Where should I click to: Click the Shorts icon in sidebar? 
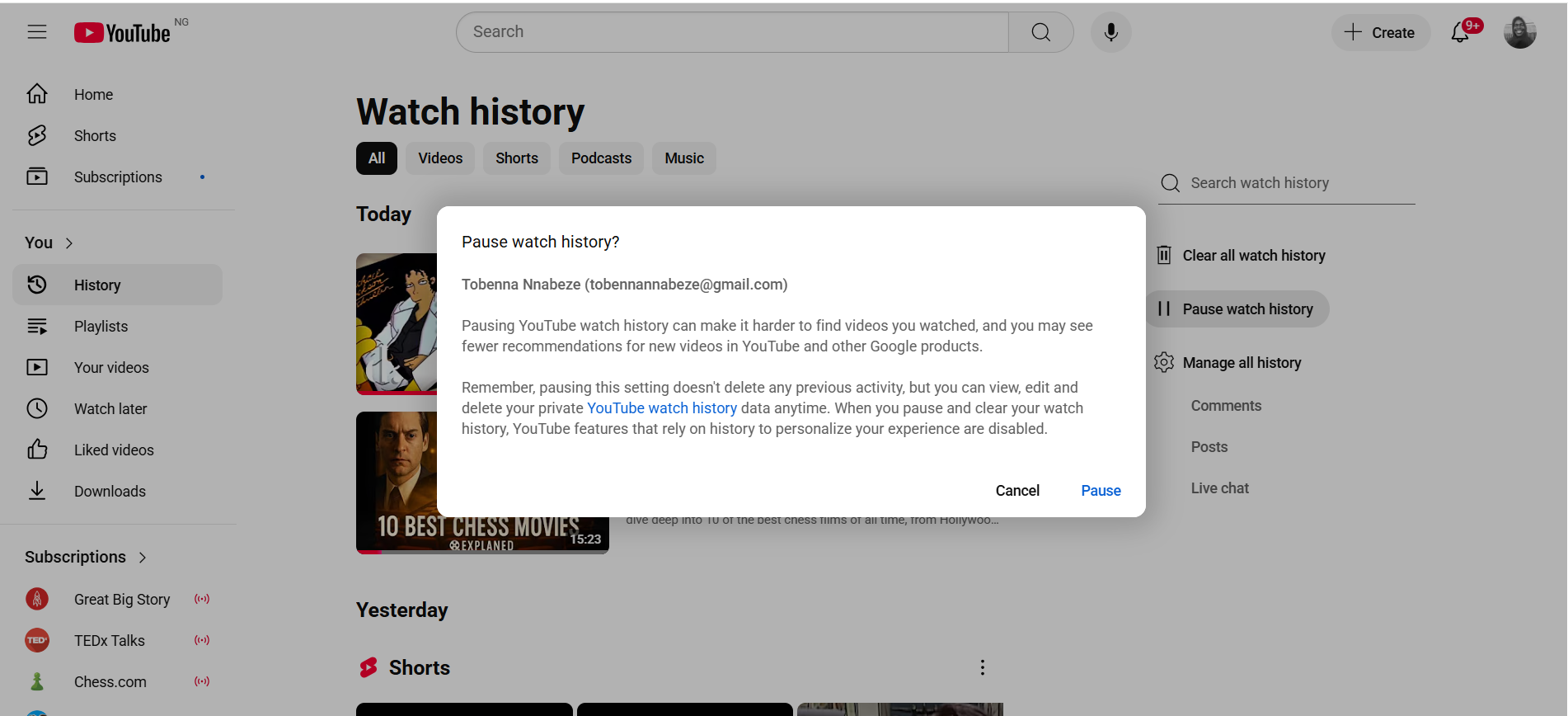click(37, 135)
